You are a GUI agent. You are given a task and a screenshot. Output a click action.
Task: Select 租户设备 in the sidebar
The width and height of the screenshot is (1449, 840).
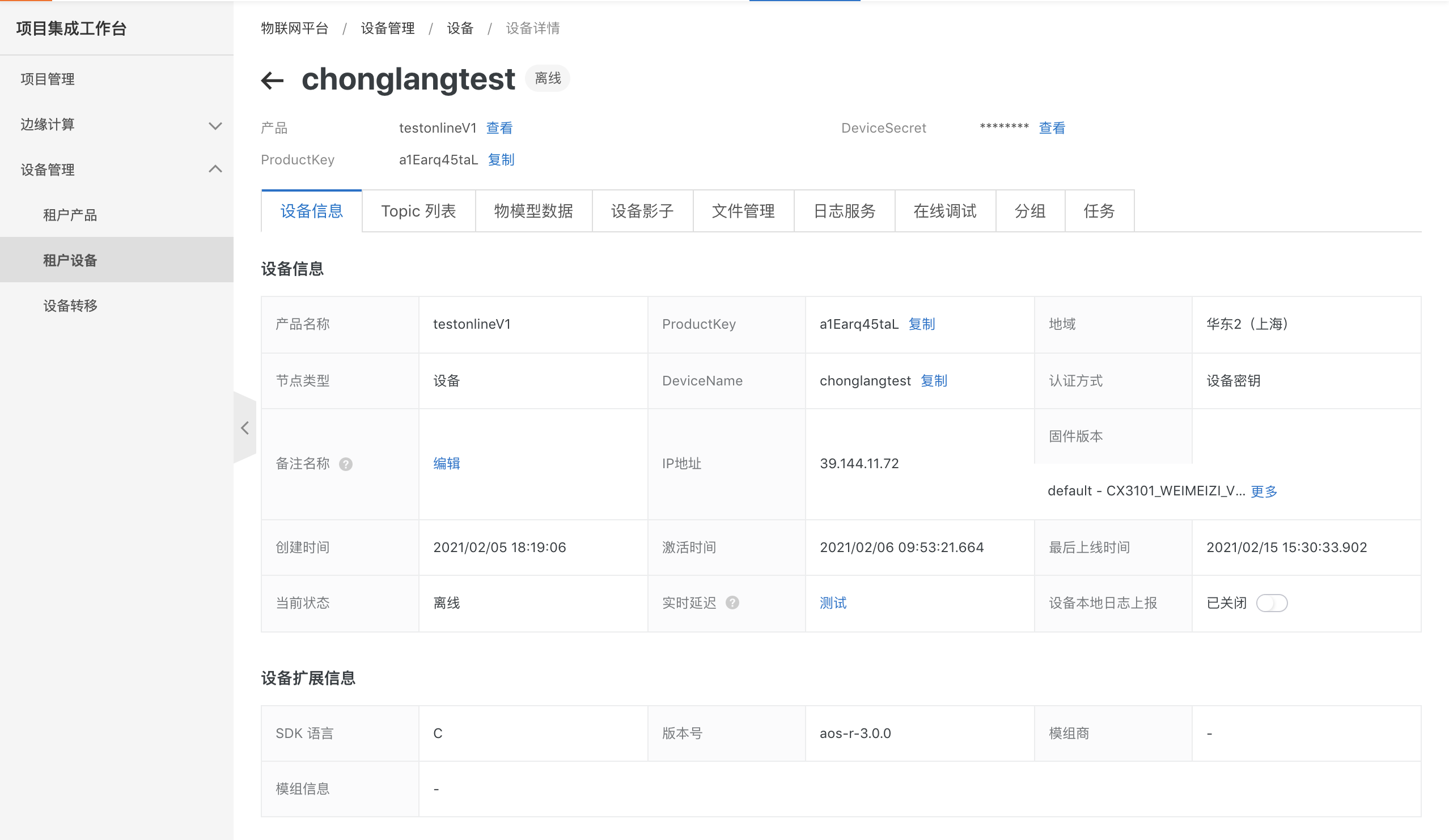117,260
